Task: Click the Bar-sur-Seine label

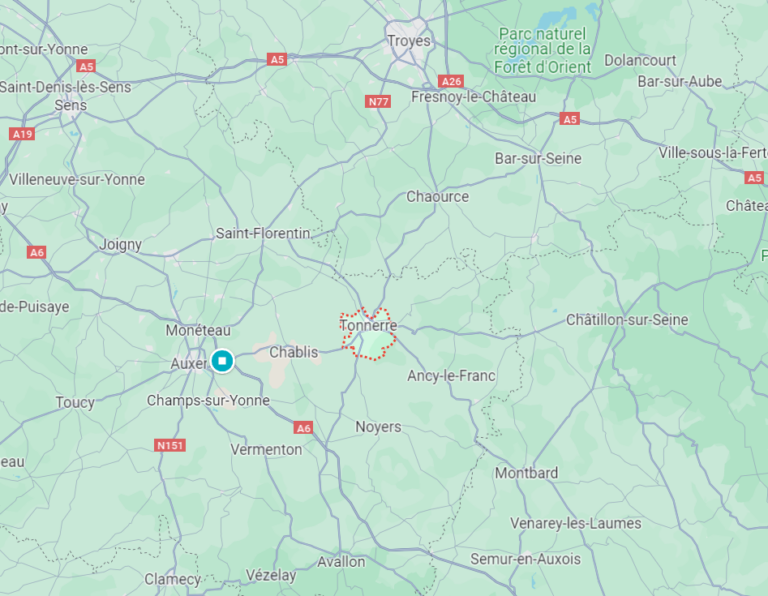Action: [x=538, y=158]
